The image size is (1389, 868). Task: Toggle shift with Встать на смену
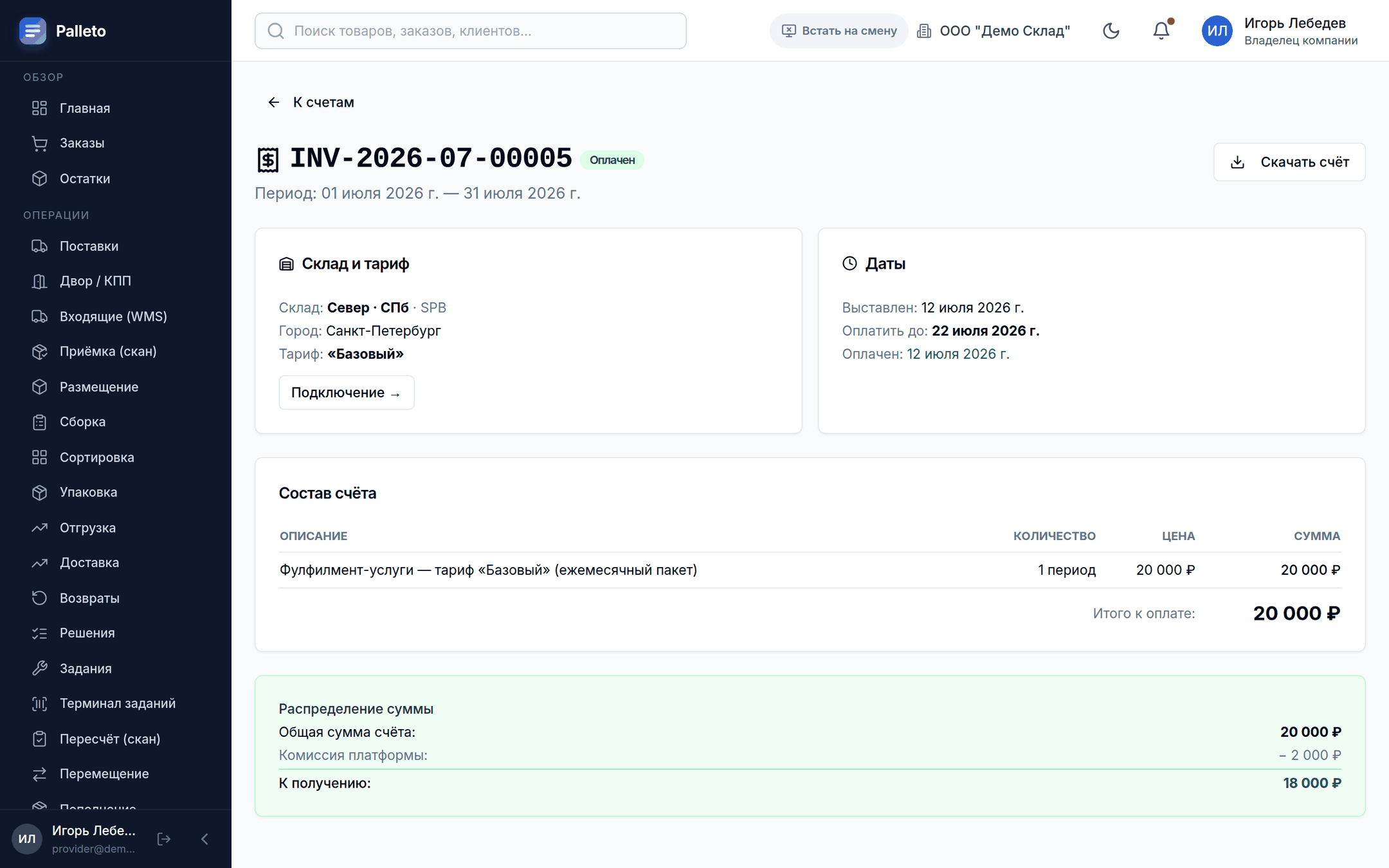tap(839, 31)
